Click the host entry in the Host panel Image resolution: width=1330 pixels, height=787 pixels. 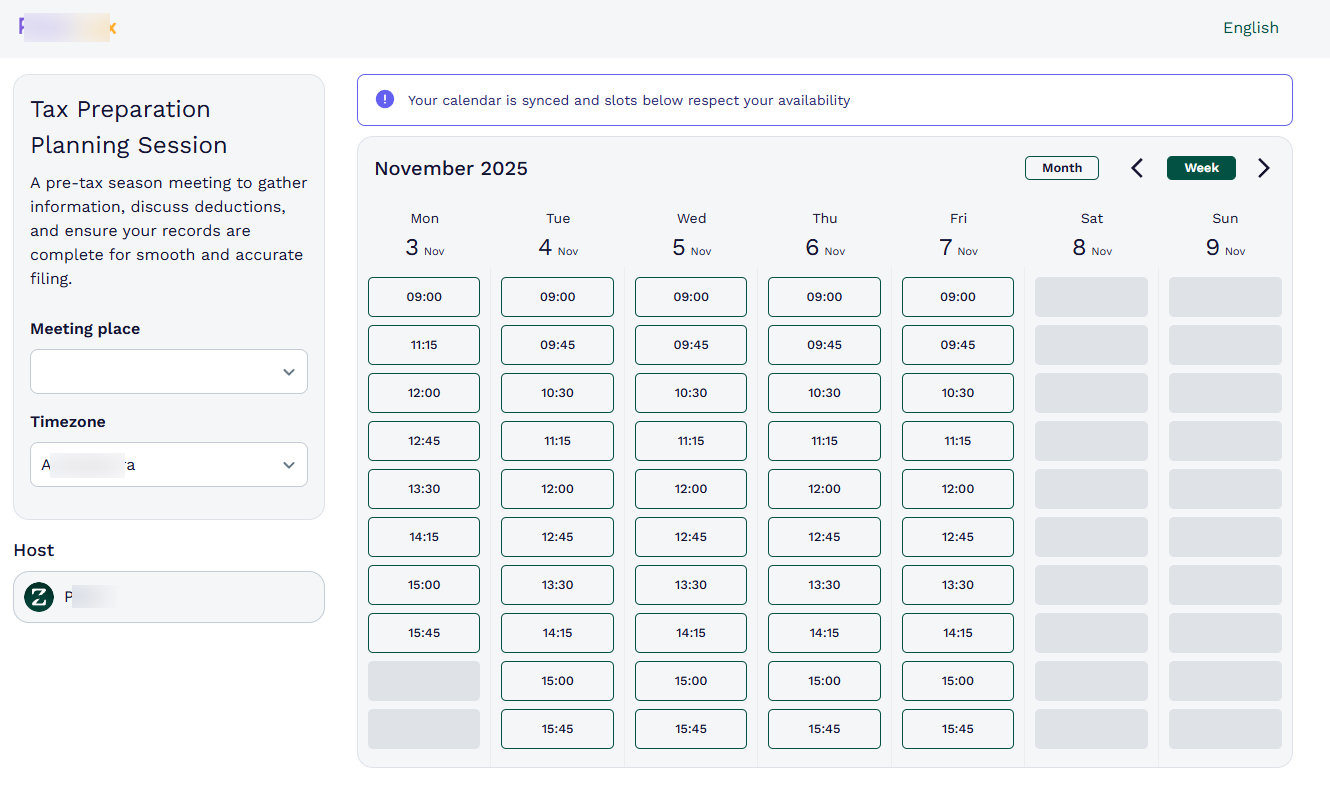pyautogui.click(x=168, y=596)
